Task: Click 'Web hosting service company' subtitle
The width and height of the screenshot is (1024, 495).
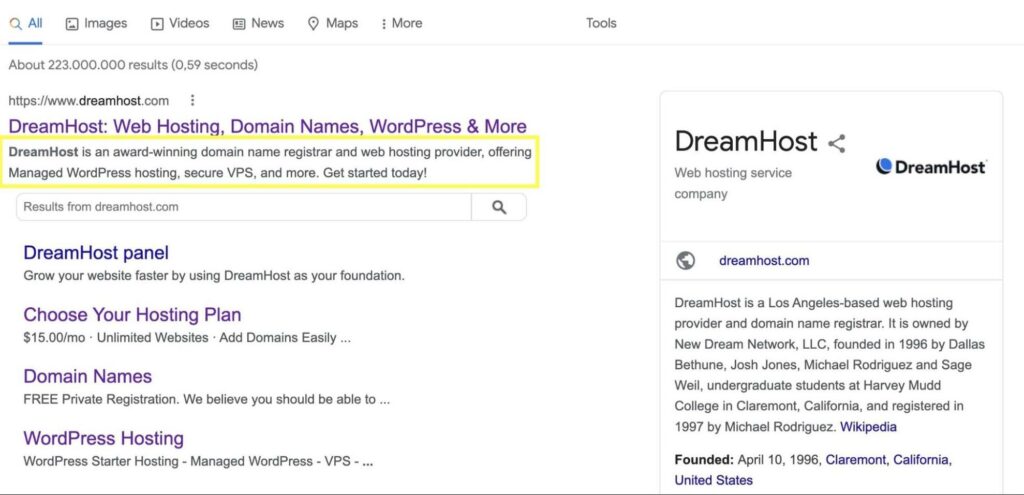Action: pyautogui.click(x=733, y=184)
